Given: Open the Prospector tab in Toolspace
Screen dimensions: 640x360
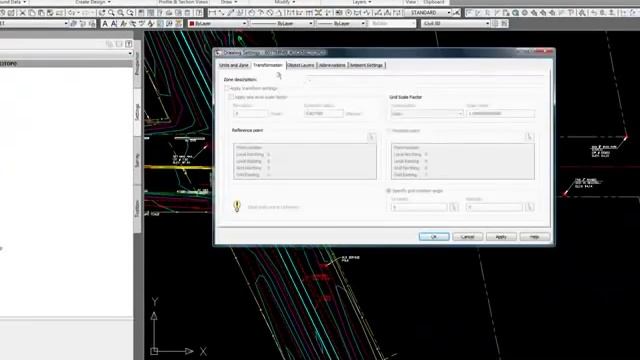Looking at the screenshot, I should [x=138, y=64].
